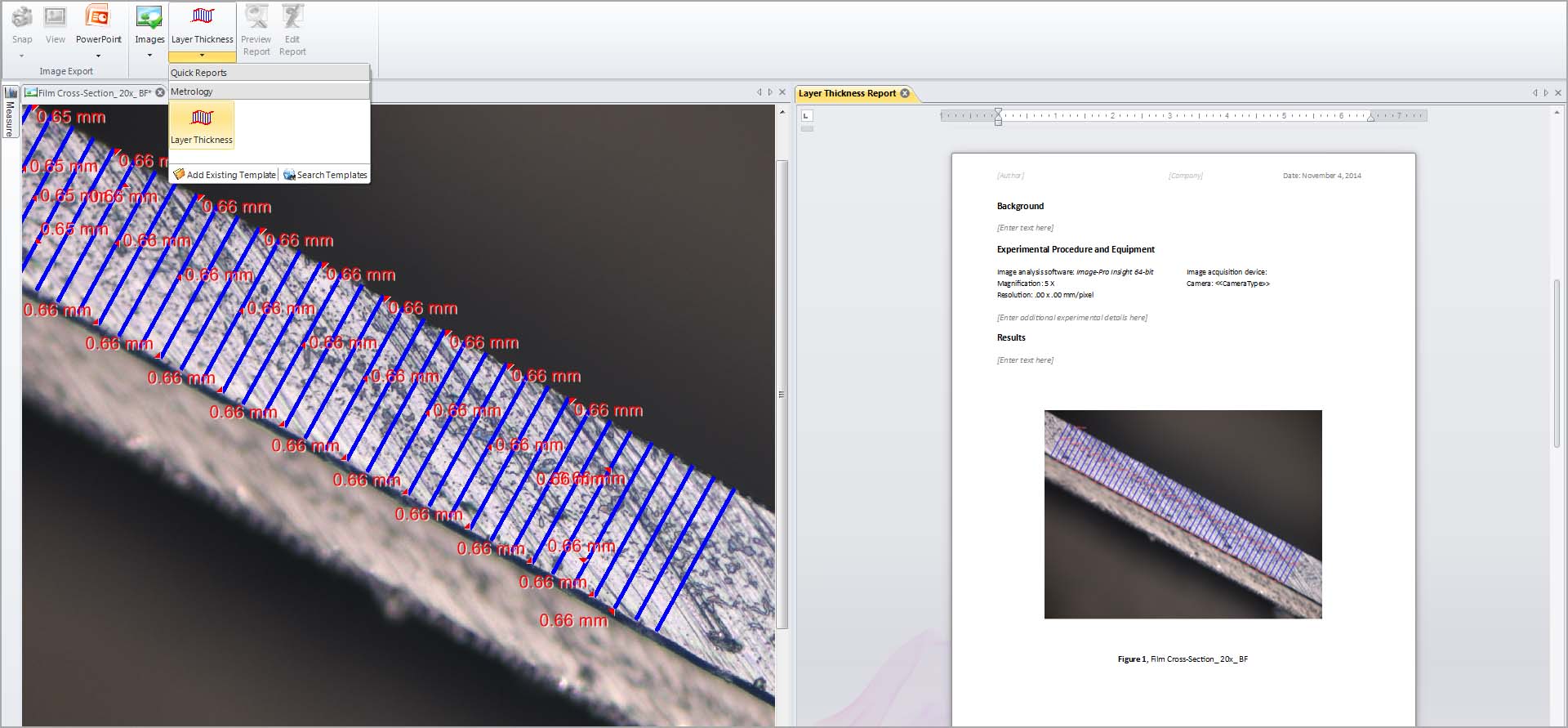Expand the Snap dropdown arrow
This screenshot has height=728, width=1568.
point(22,56)
